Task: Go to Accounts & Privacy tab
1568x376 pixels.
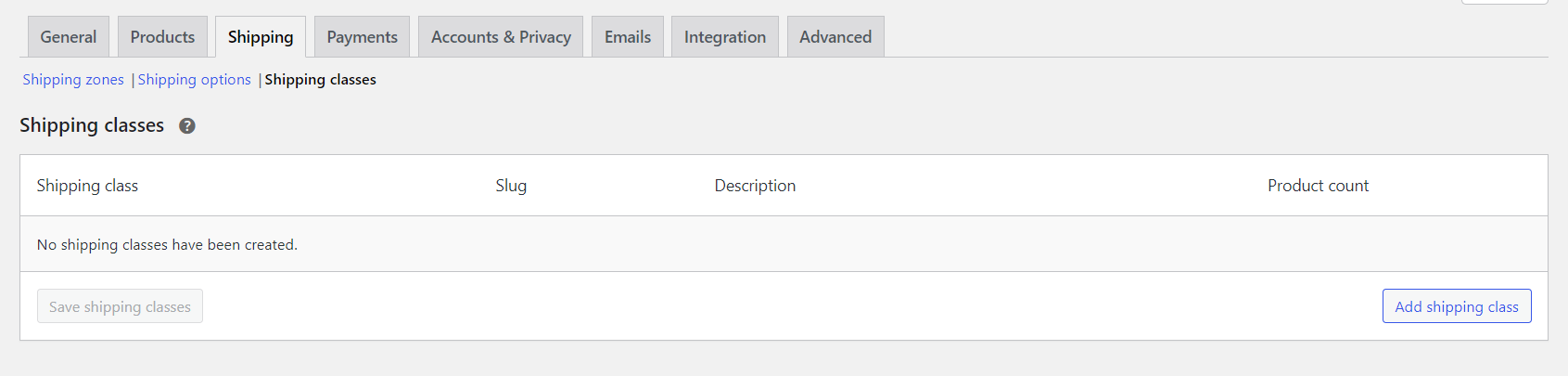Action: [501, 37]
